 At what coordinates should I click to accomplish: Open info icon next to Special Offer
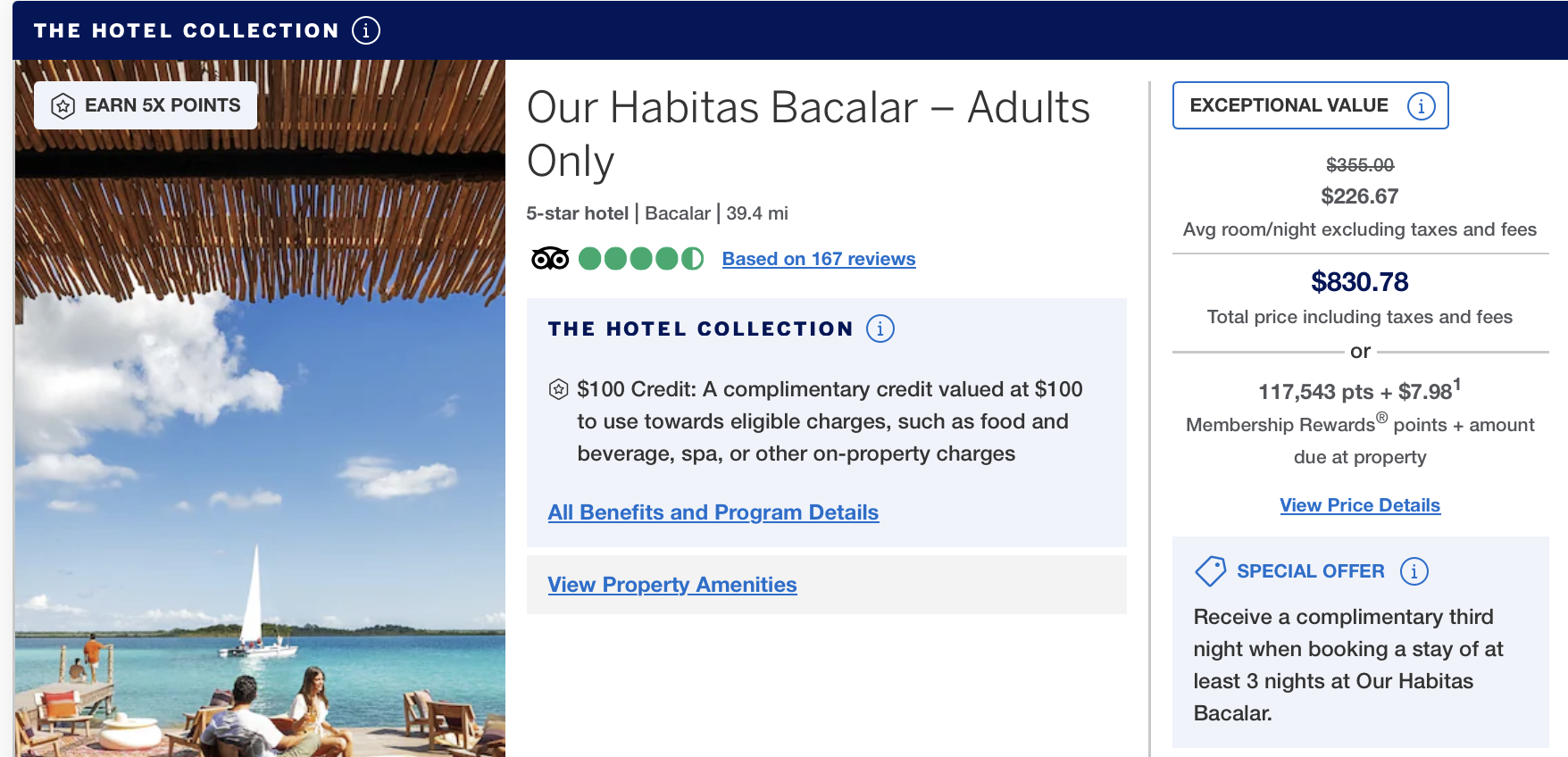pyautogui.click(x=1414, y=571)
